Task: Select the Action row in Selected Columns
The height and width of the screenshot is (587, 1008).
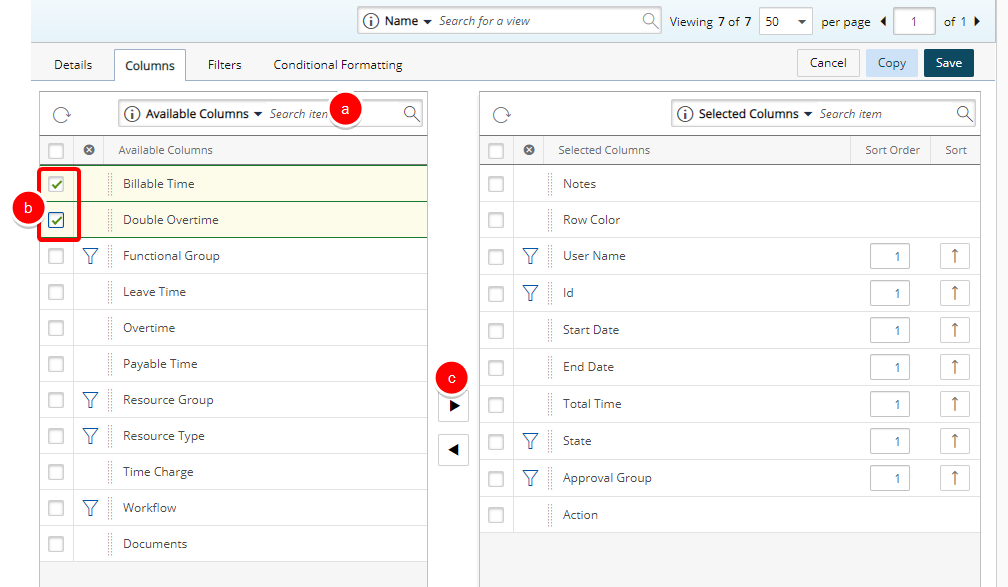Action: (730, 515)
